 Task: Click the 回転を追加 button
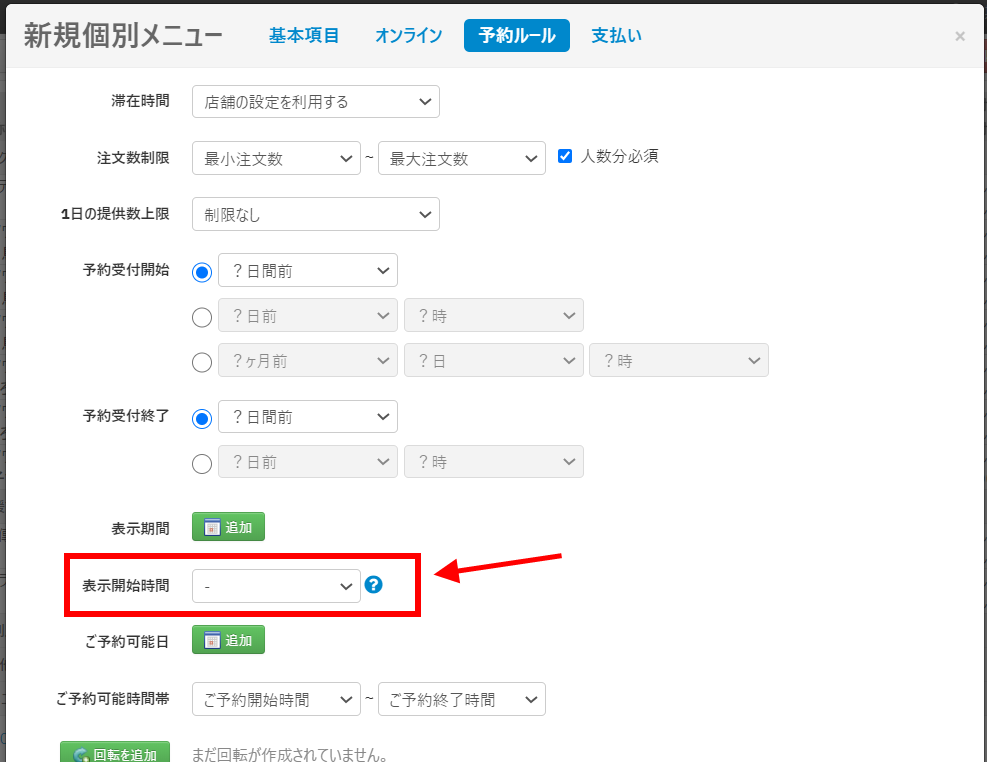pos(115,755)
